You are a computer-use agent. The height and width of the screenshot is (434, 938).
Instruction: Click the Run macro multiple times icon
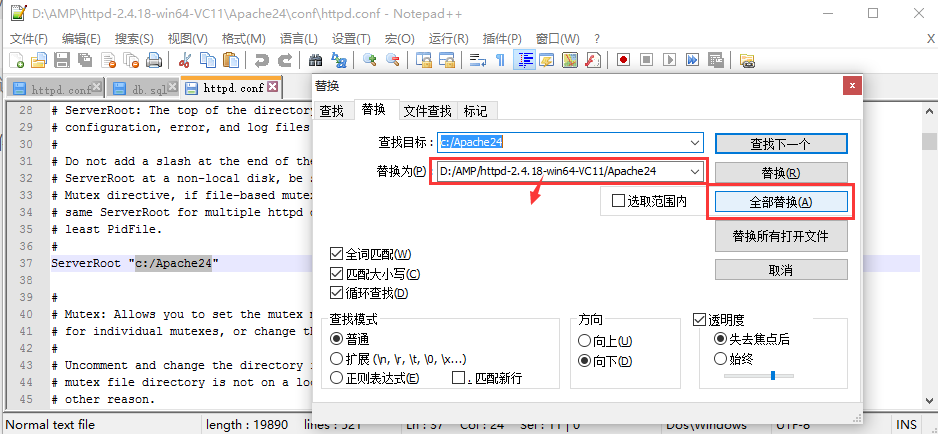click(x=692, y=60)
